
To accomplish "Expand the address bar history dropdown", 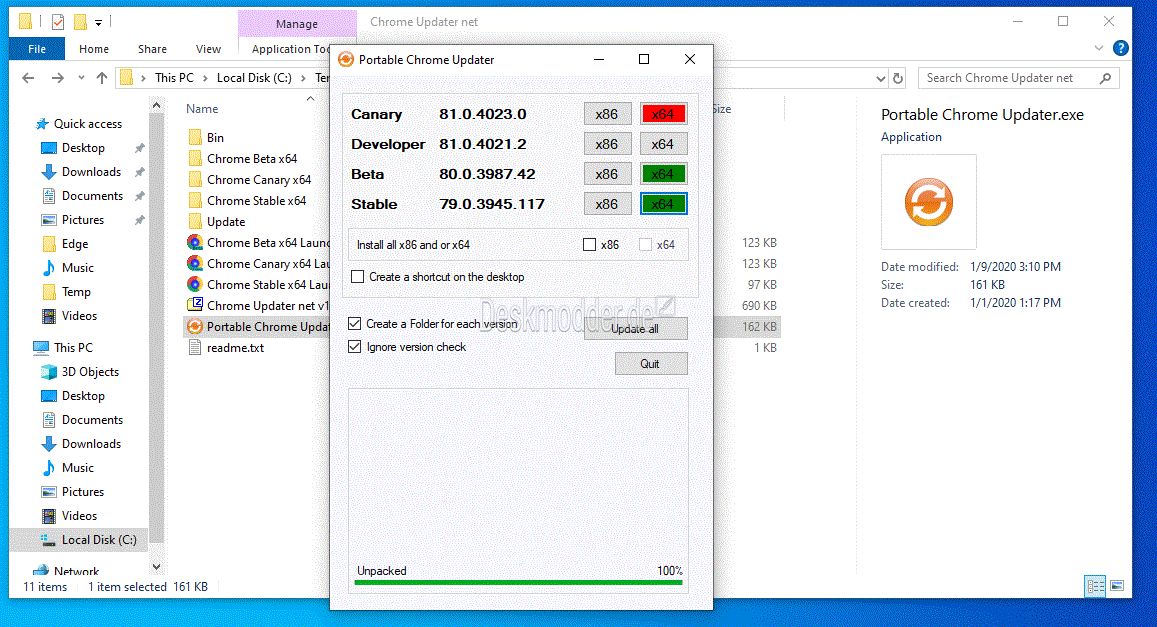I will tap(880, 78).
